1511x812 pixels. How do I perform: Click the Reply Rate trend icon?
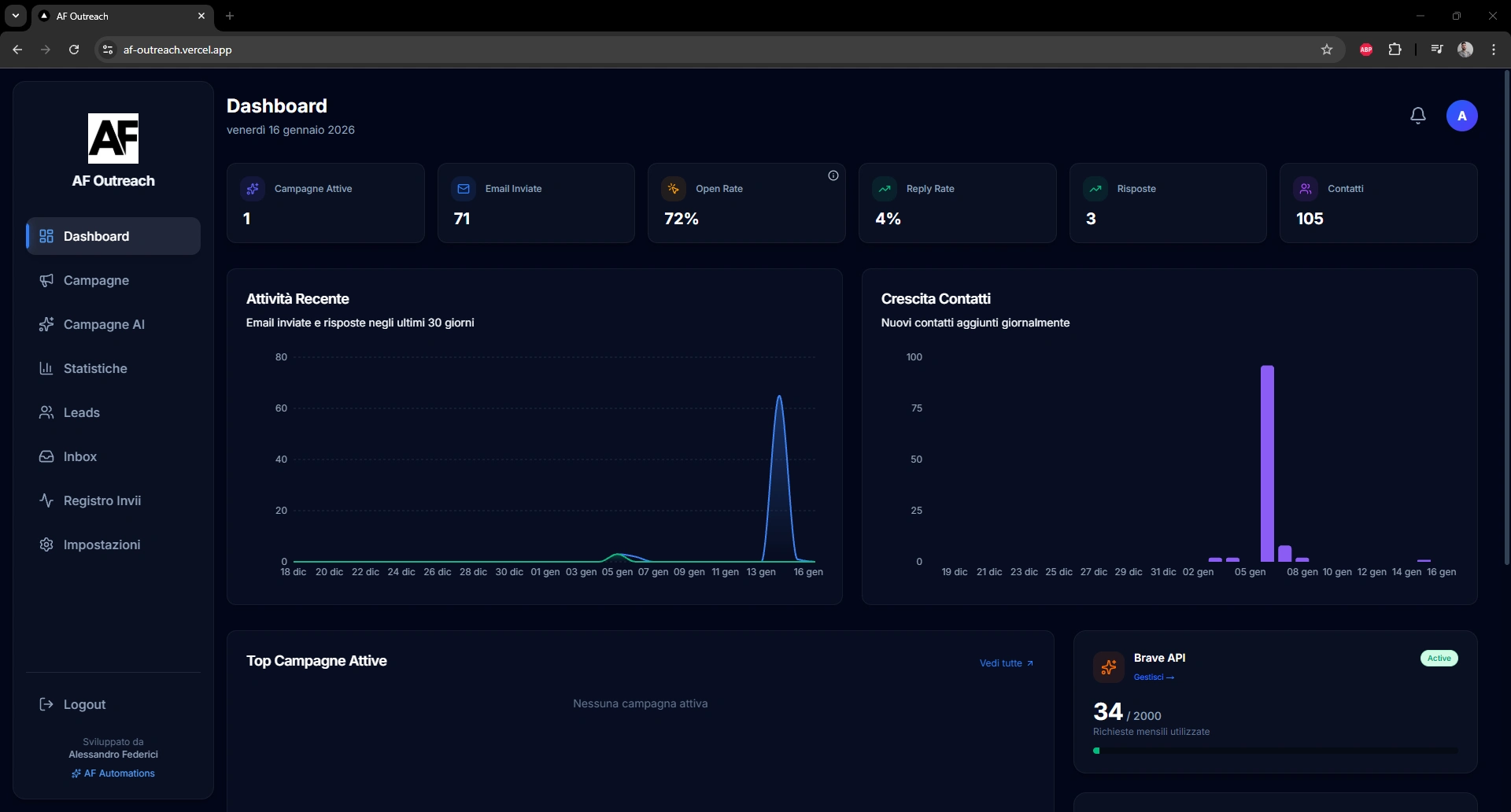point(885,189)
